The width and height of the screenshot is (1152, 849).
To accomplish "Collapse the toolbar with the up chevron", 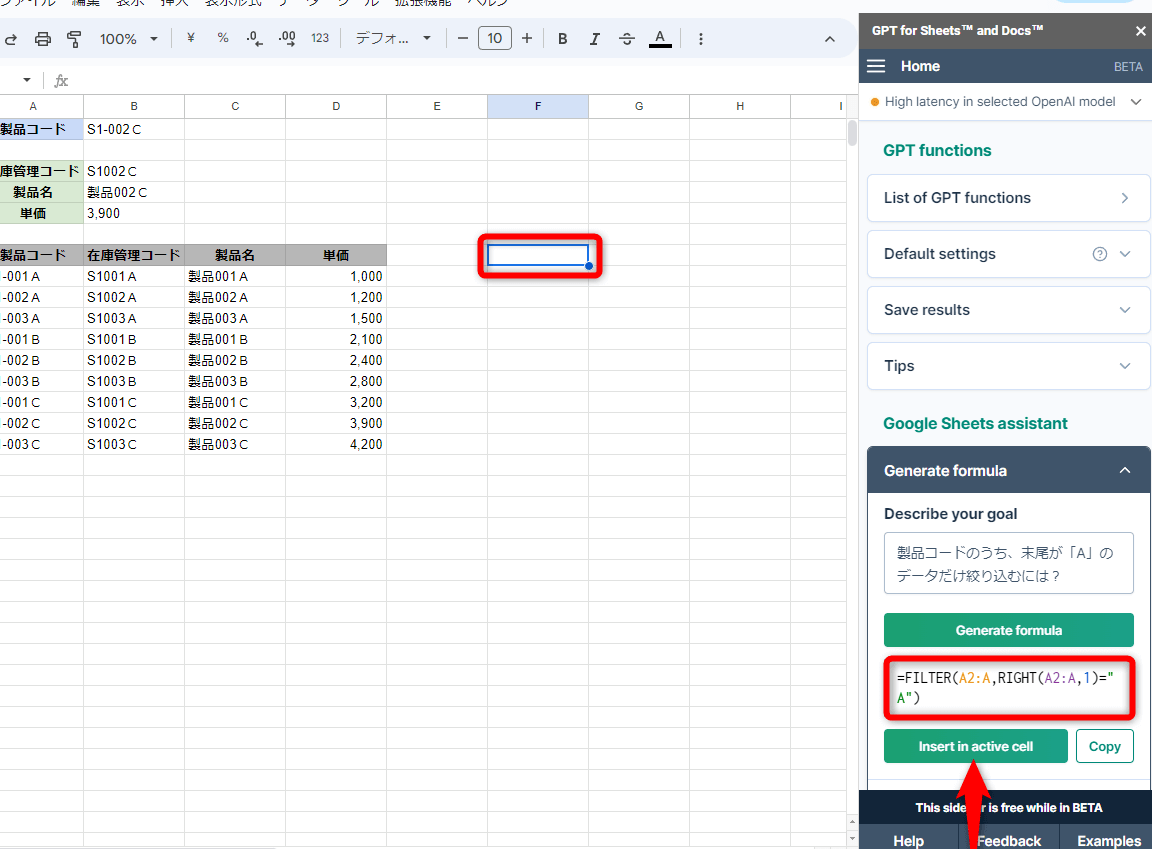I will tap(829, 40).
